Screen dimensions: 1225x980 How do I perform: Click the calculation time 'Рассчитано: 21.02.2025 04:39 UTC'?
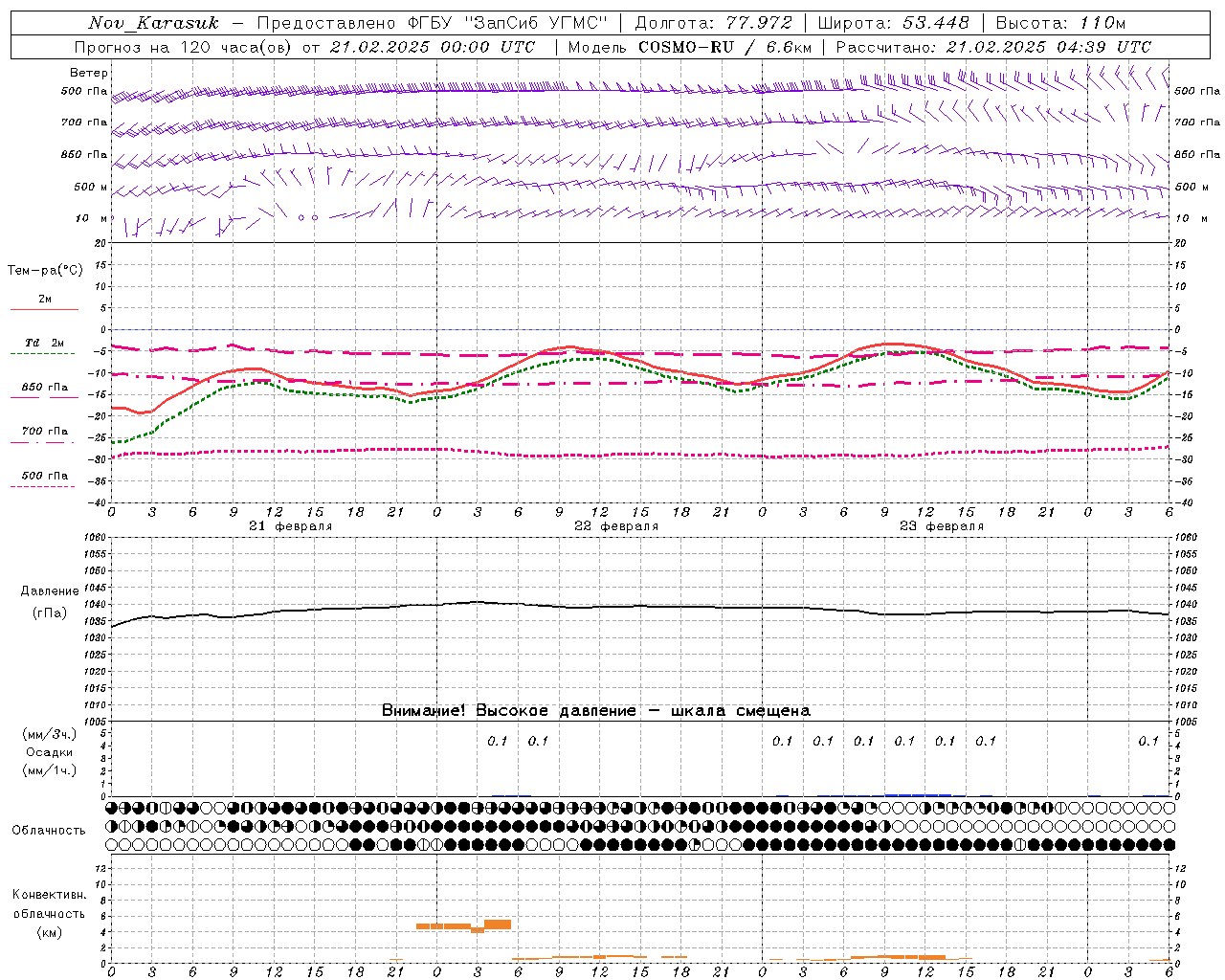point(993,47)
